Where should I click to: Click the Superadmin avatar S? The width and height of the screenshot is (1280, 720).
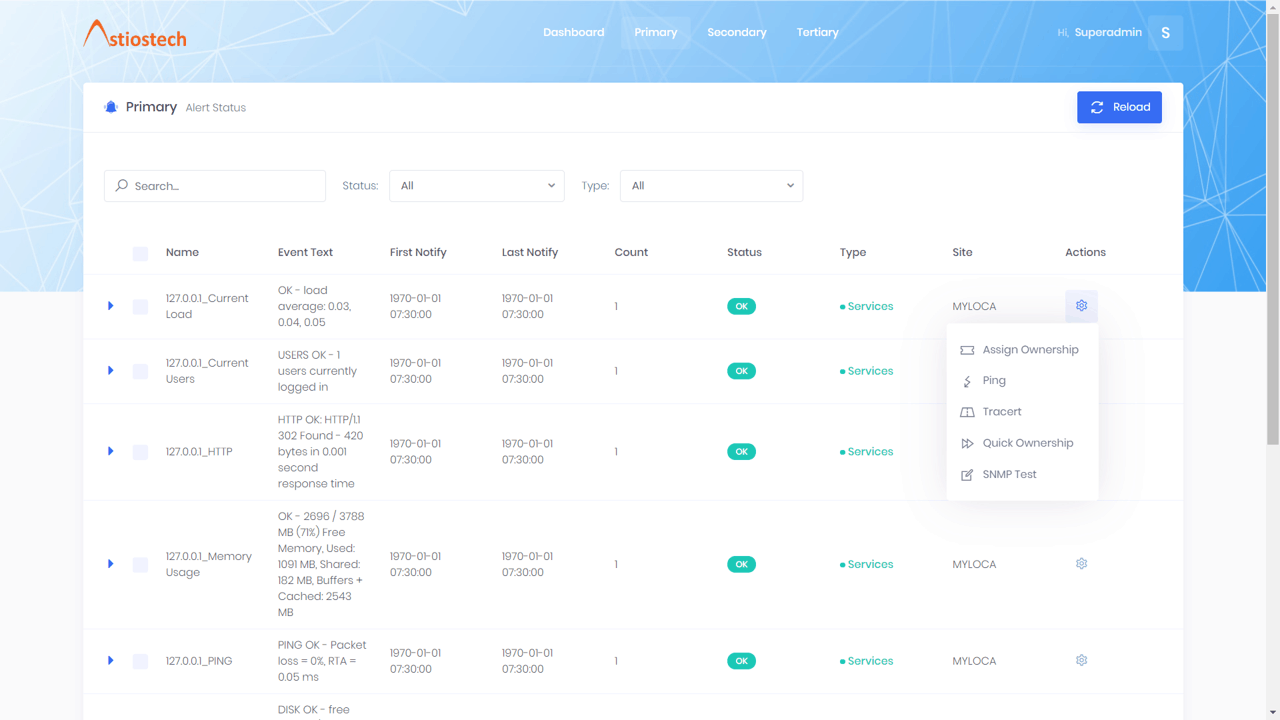click(x=1165, y=33)
